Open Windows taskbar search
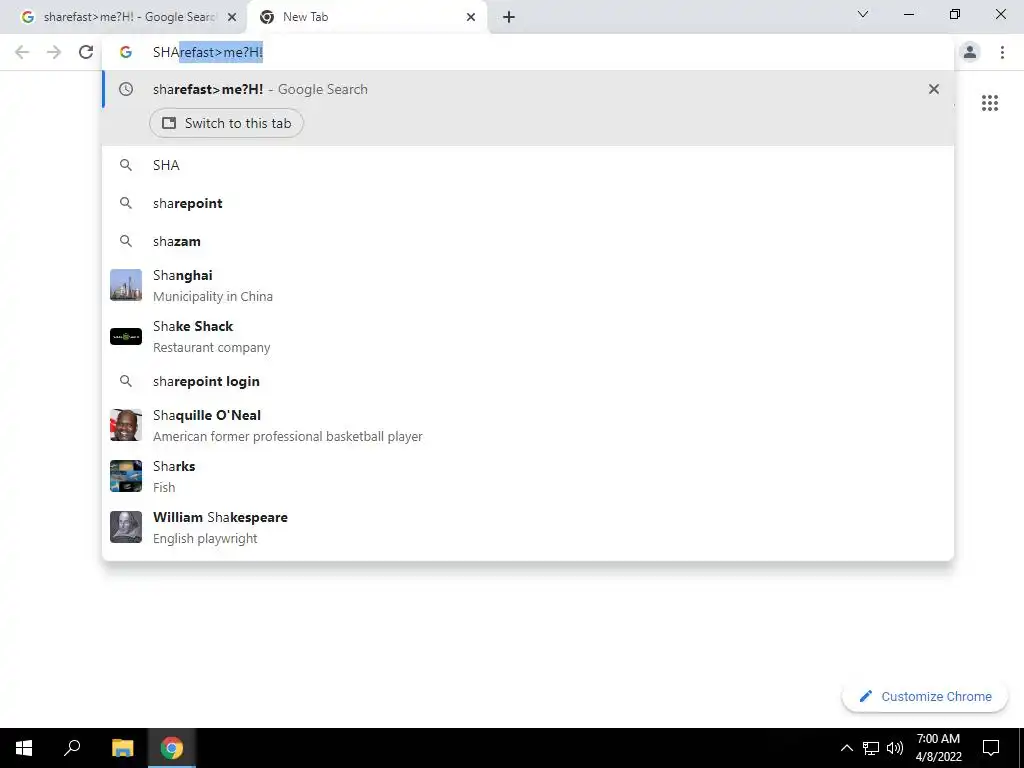 [72, 748]
